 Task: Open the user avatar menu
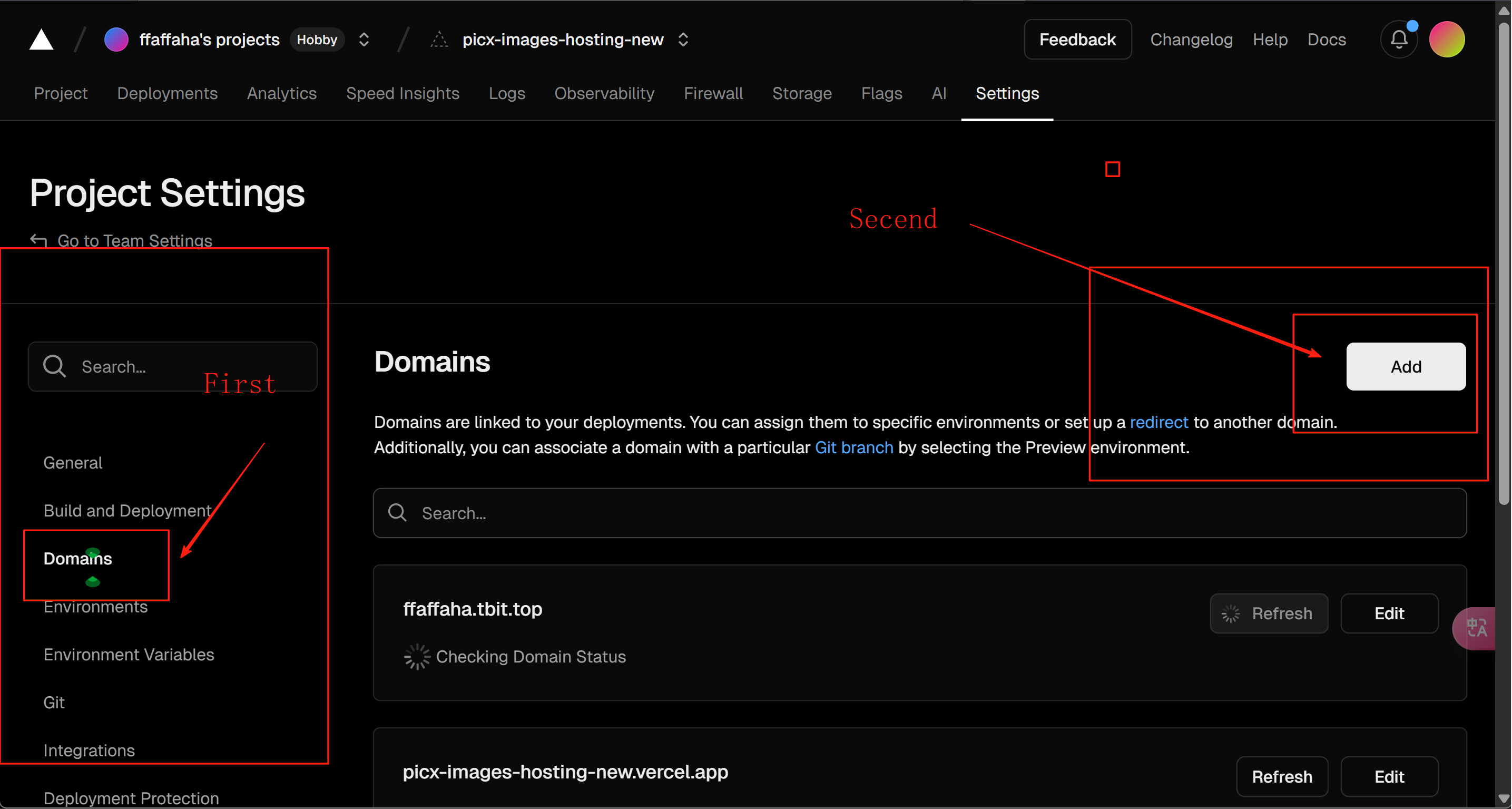point(1446,40)
